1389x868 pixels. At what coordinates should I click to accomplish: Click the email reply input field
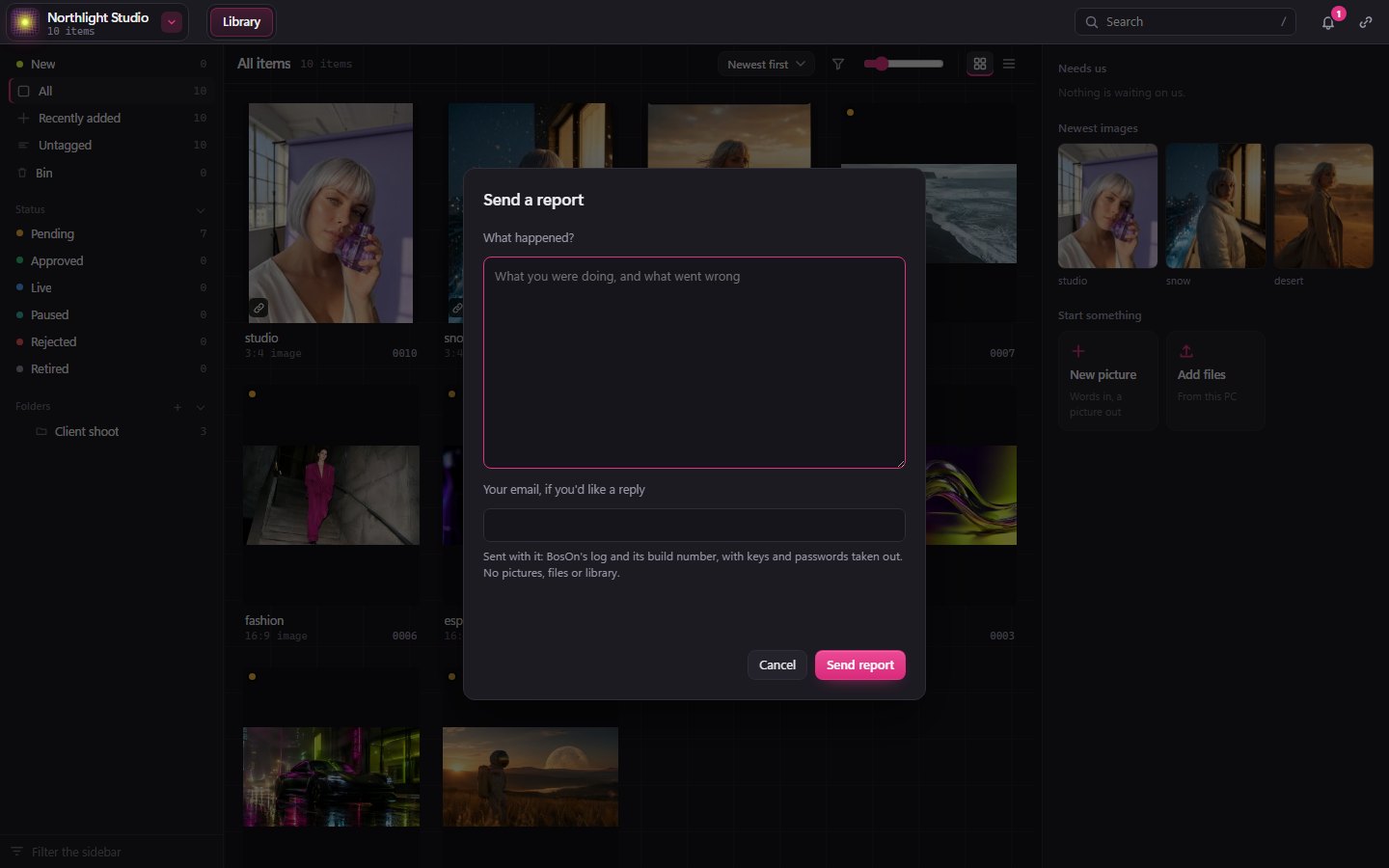click(694, 525)
